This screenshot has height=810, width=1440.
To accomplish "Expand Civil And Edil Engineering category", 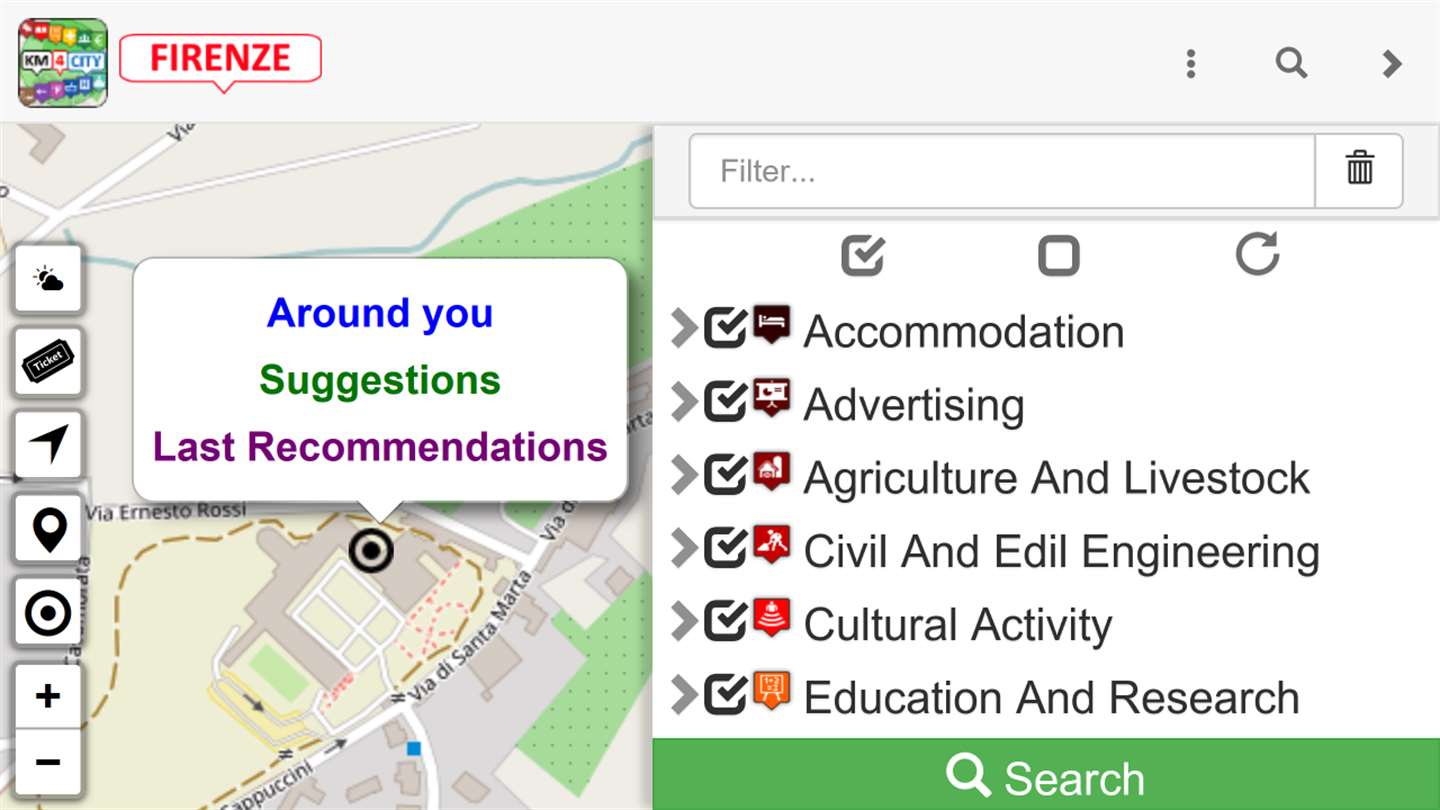I will click(x=684, y=548).
